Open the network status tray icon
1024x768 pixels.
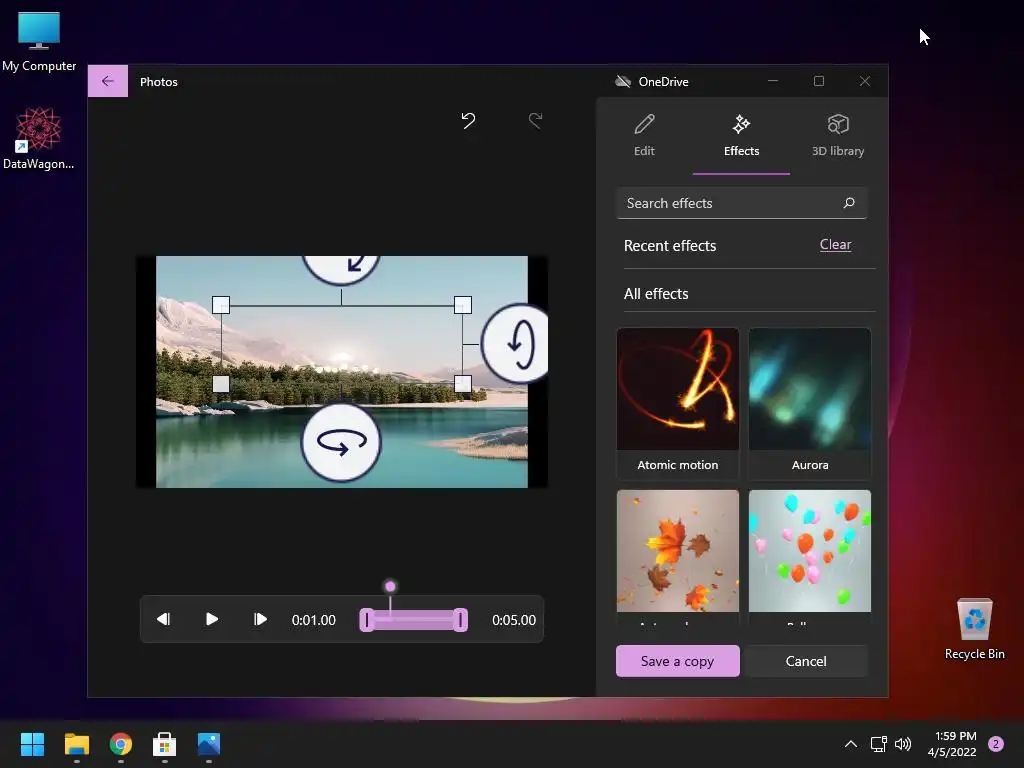[x=878, y=744]
